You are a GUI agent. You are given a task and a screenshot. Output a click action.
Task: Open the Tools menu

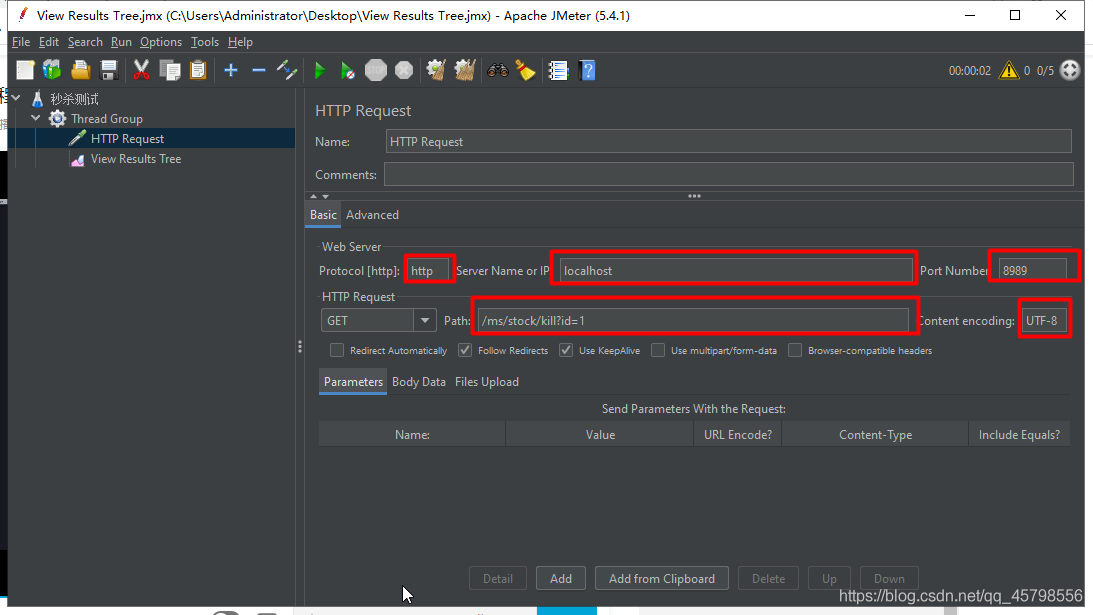[x=205, y=42]
